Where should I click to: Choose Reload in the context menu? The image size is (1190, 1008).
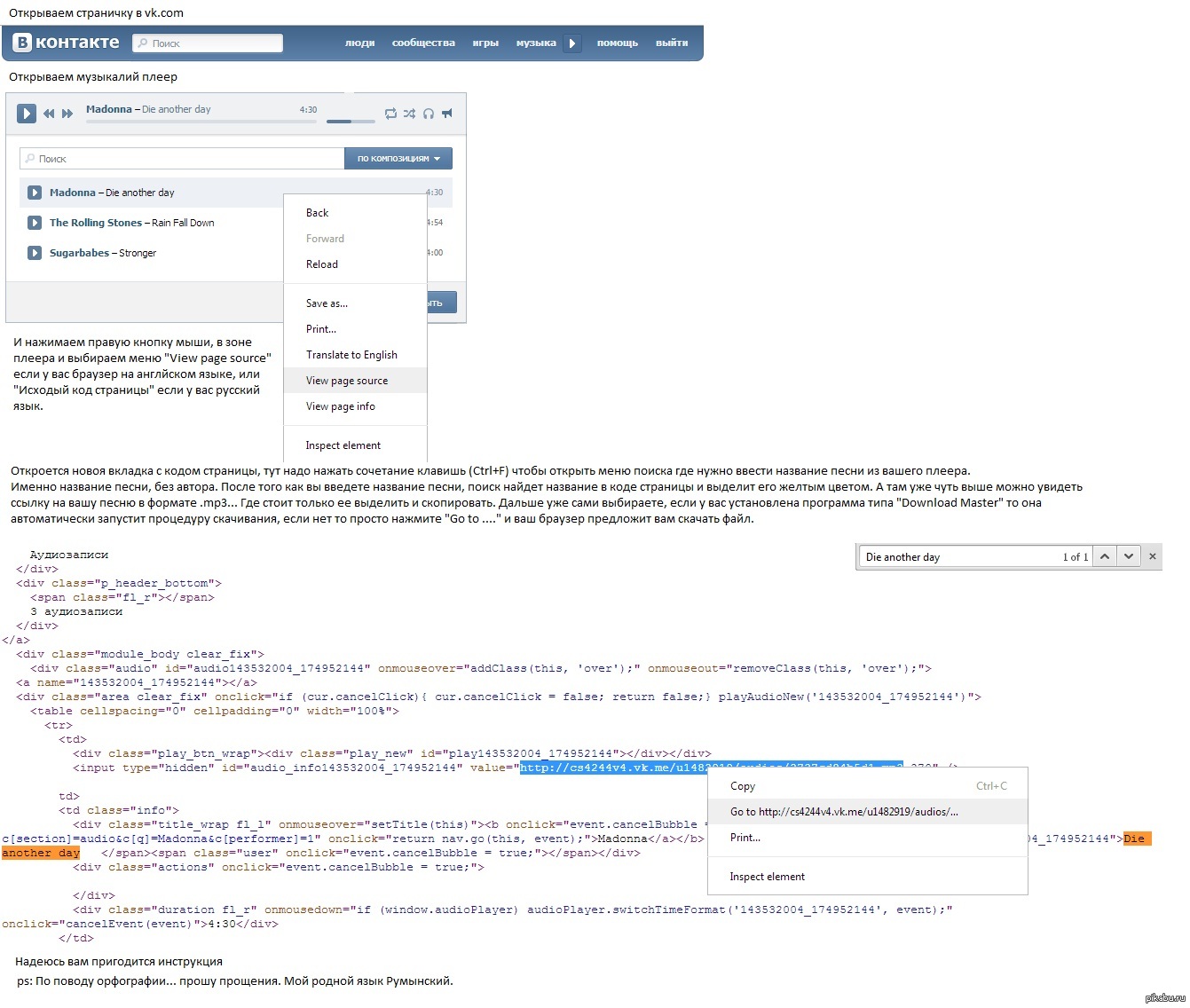[x=355, y=264]
